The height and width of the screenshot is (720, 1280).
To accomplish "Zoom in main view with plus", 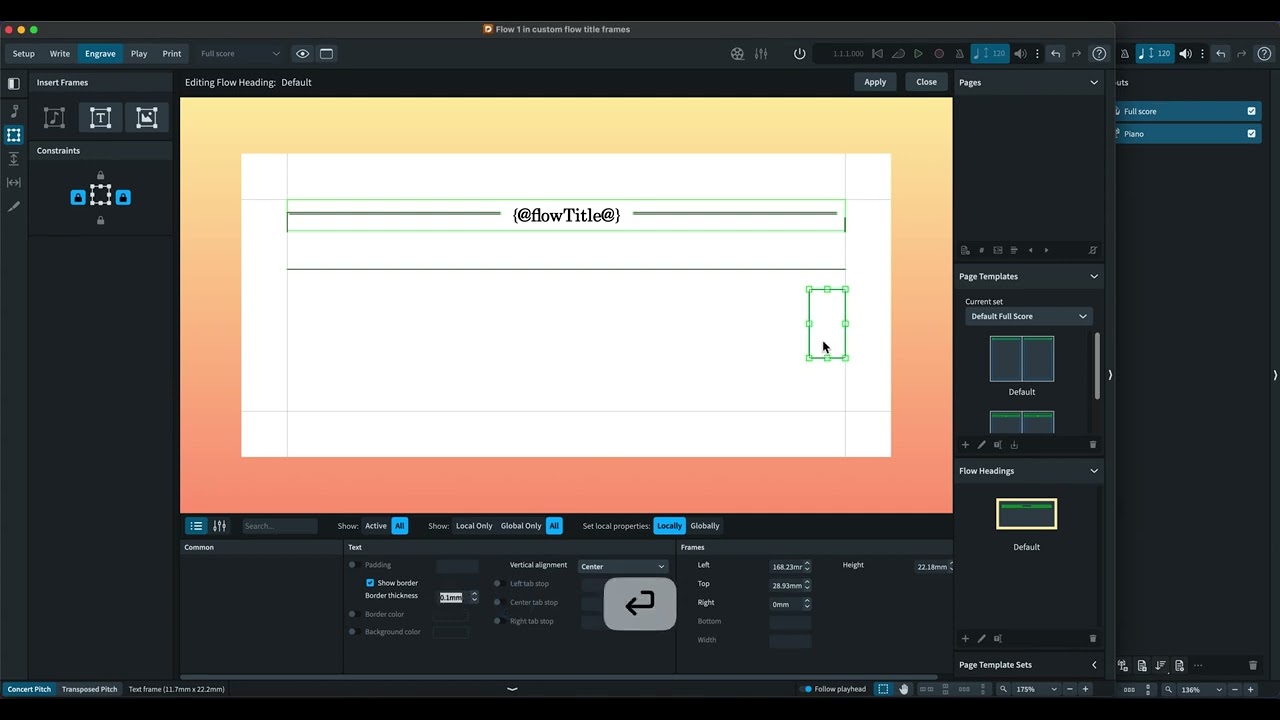I will coord(1085,689).
